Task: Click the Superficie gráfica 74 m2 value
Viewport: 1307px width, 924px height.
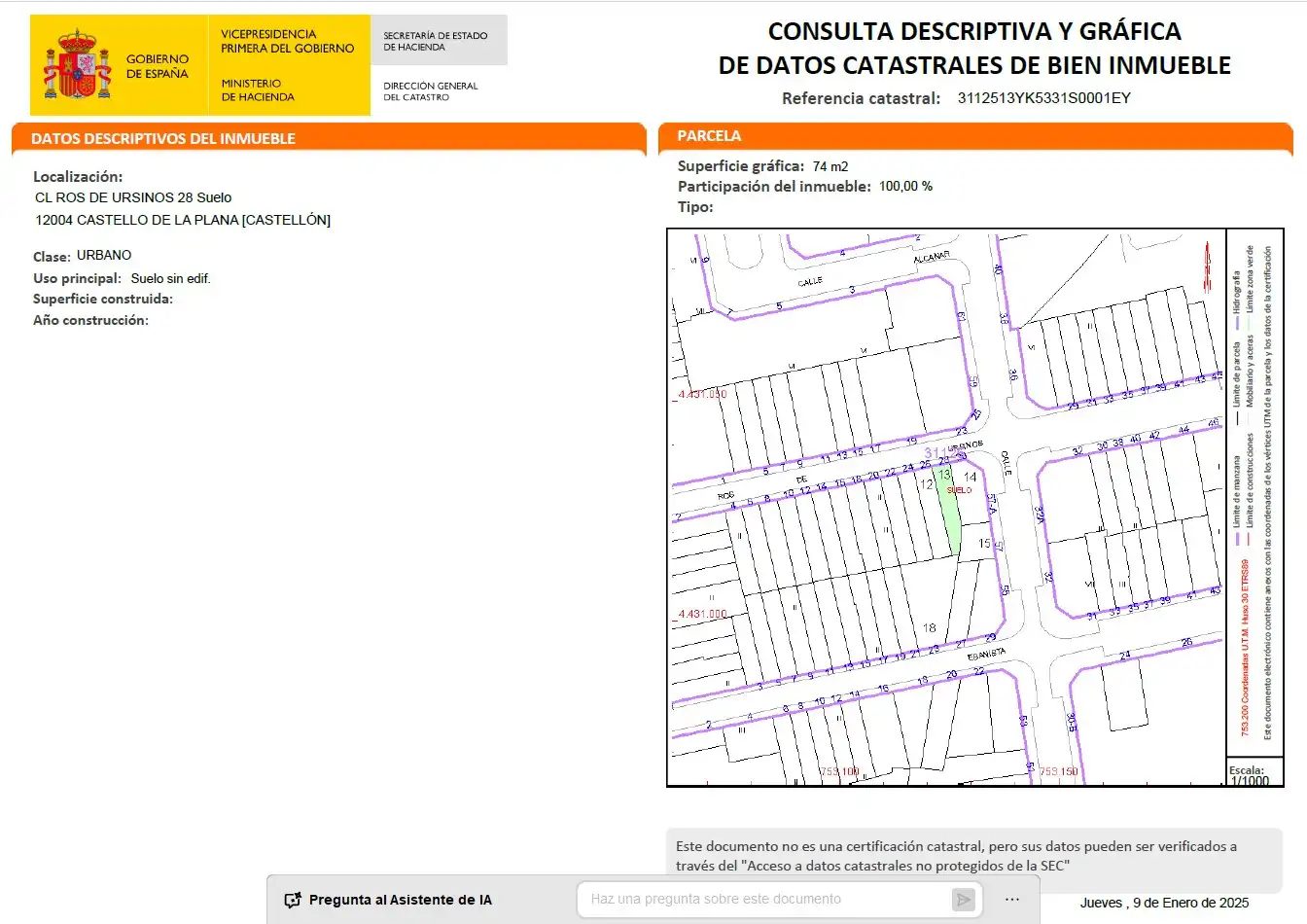Action: 830,166
